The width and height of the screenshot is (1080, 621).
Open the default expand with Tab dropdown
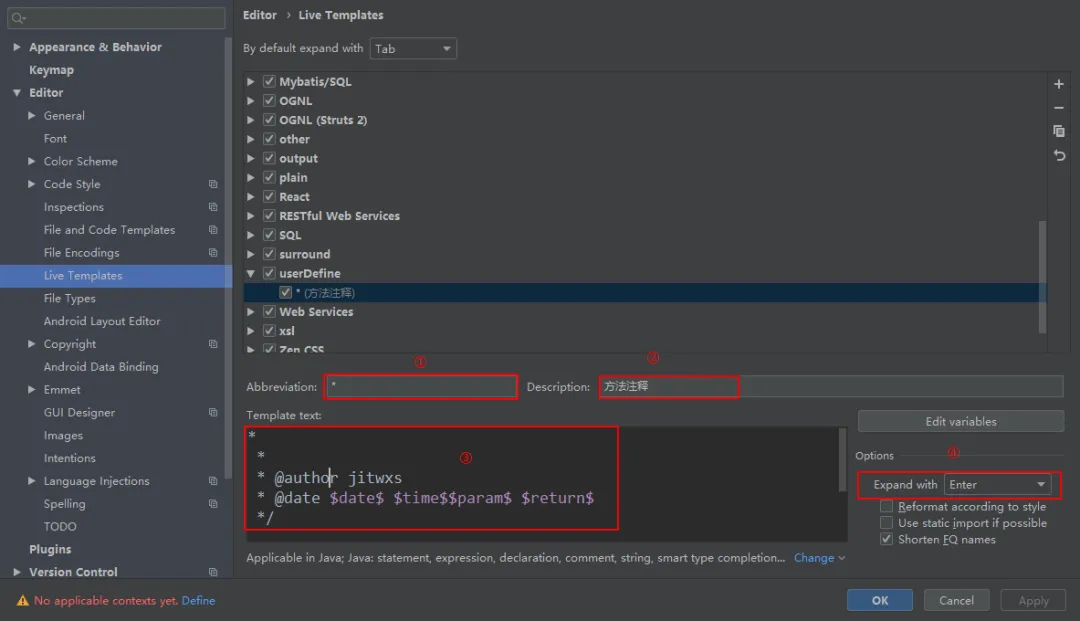tap(413, 48)
